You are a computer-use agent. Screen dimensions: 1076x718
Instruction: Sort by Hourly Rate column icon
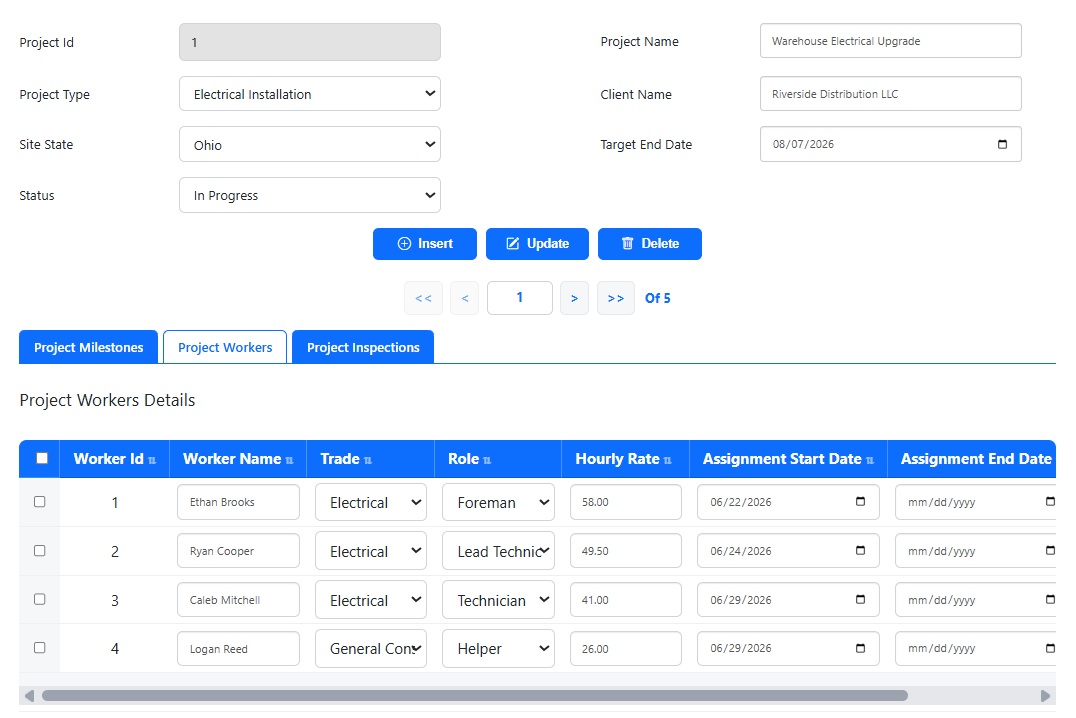[668, 460]
